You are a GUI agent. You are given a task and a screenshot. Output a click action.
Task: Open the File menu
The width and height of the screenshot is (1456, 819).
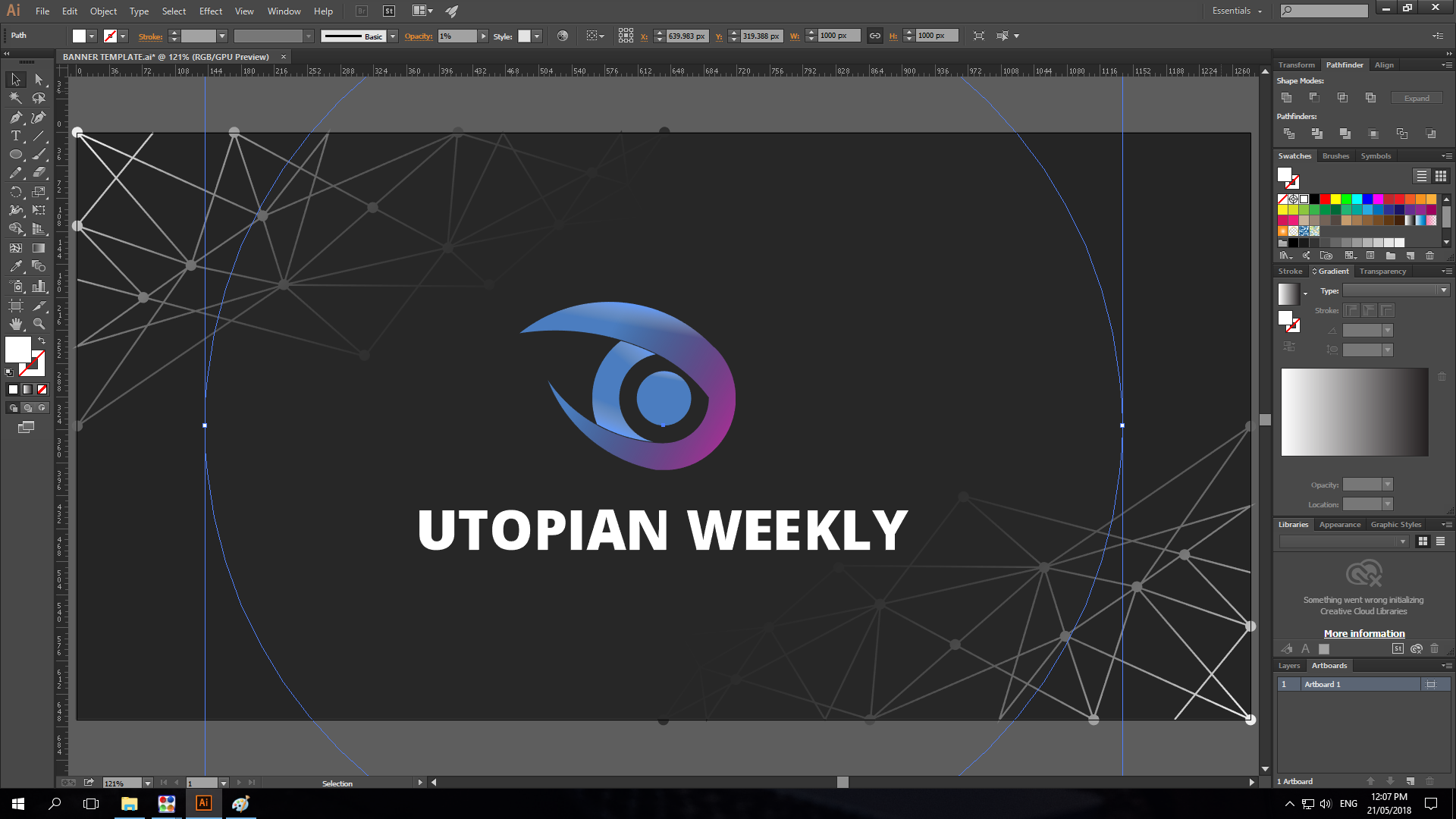[x=42, y=11]
